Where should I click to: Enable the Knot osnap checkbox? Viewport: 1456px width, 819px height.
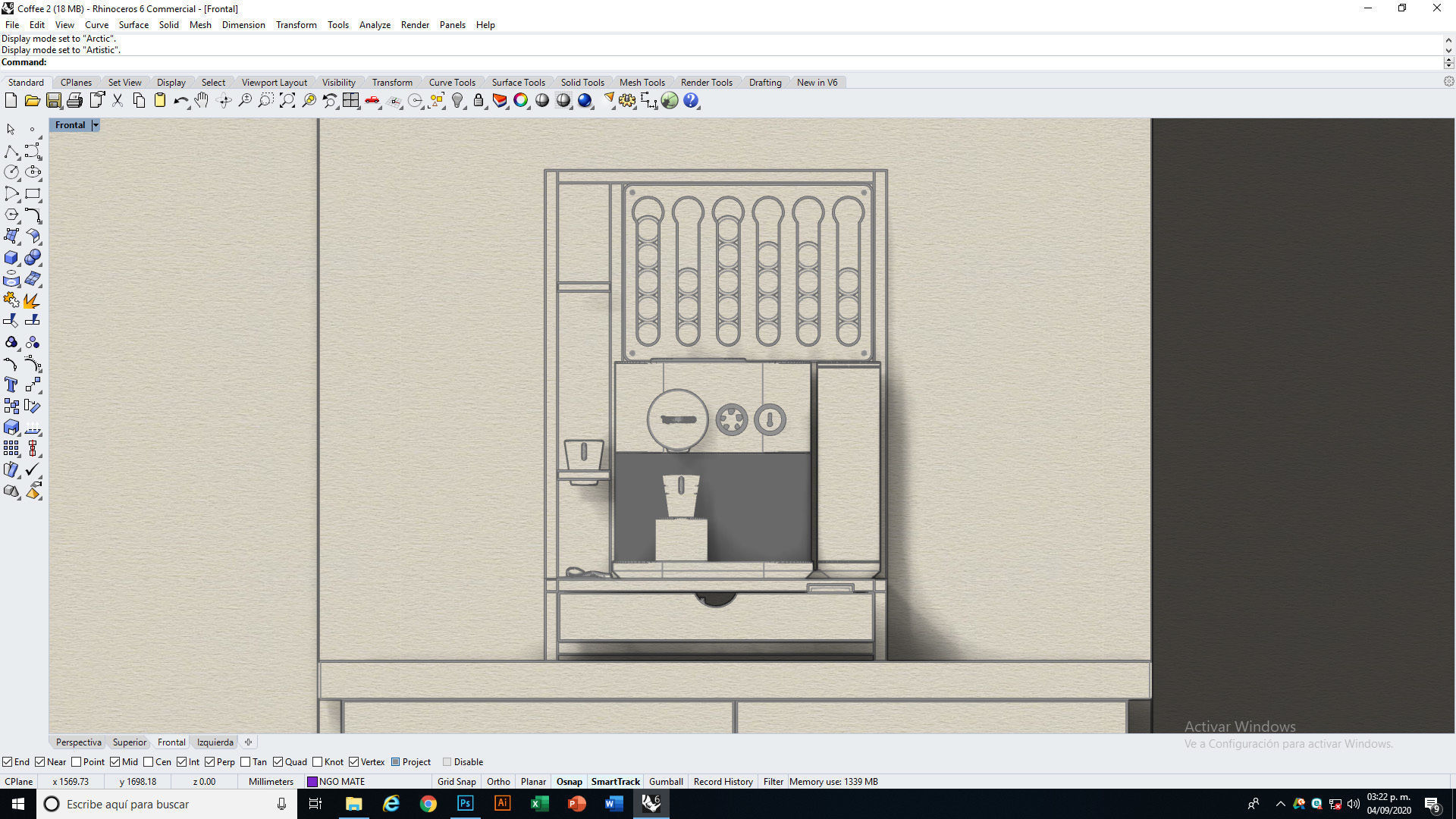318,762
